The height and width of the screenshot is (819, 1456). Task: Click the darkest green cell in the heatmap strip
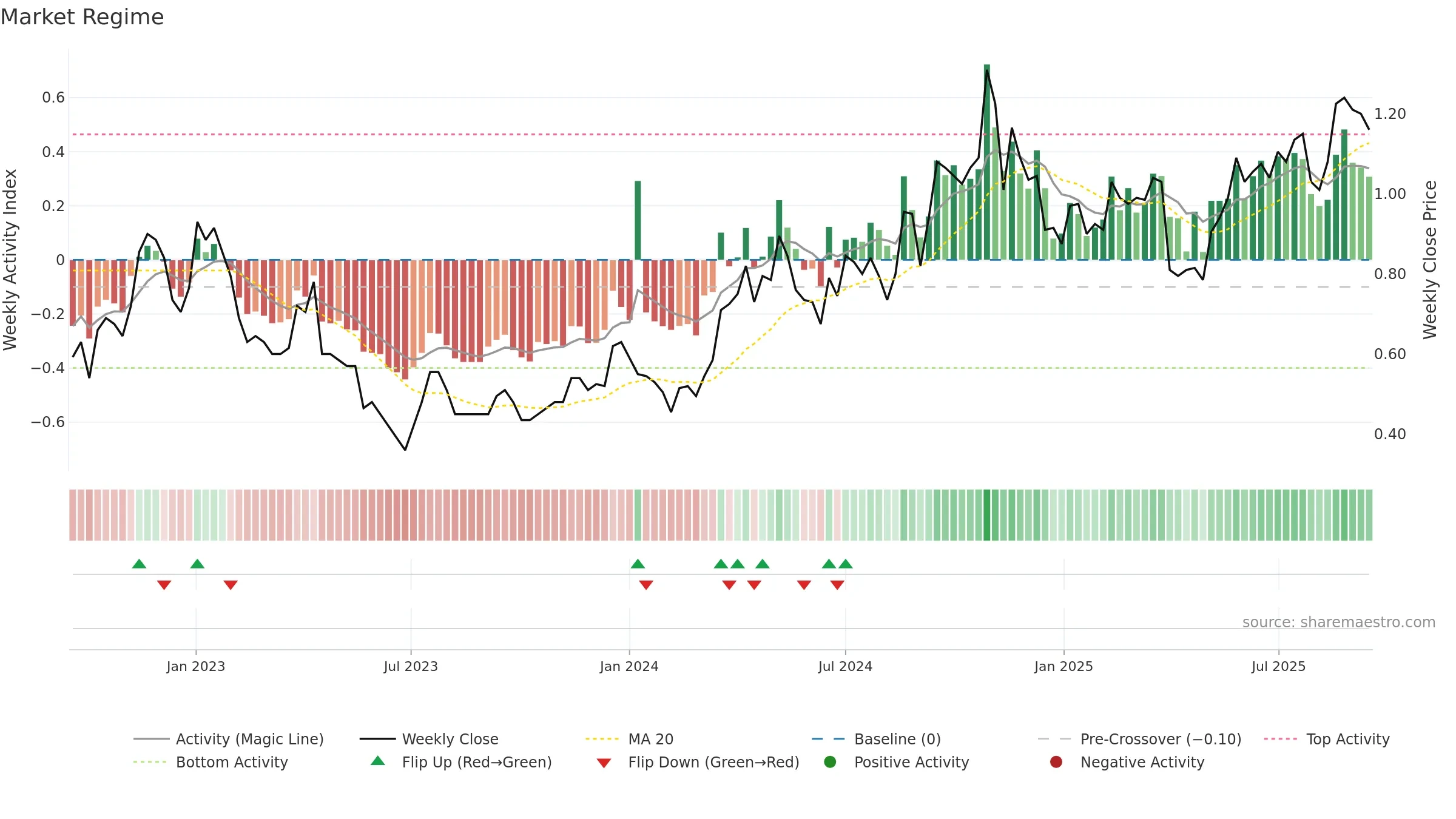(987, 515)
